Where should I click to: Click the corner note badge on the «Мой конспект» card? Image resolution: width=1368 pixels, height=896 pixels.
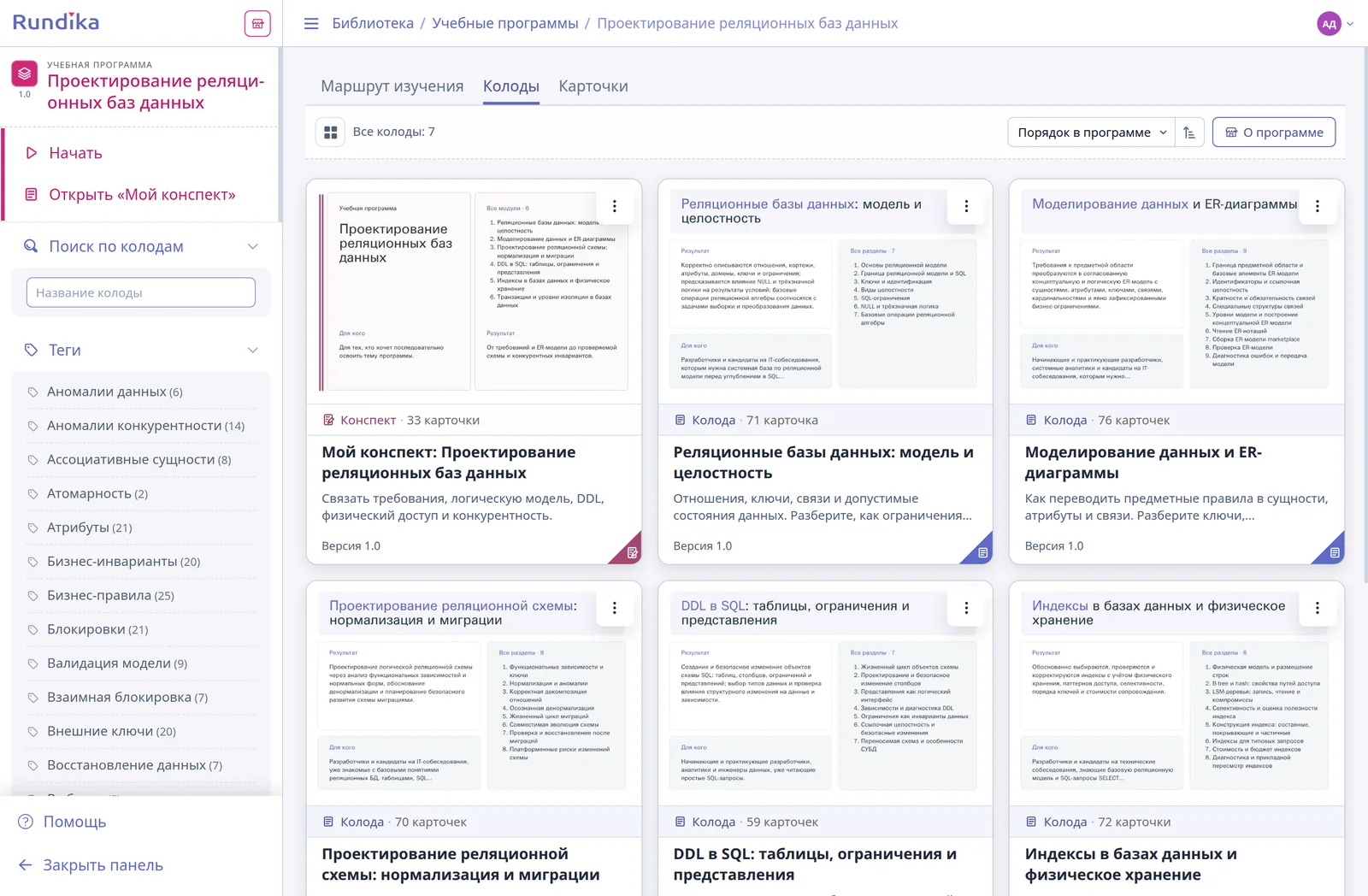coord(631,552)
